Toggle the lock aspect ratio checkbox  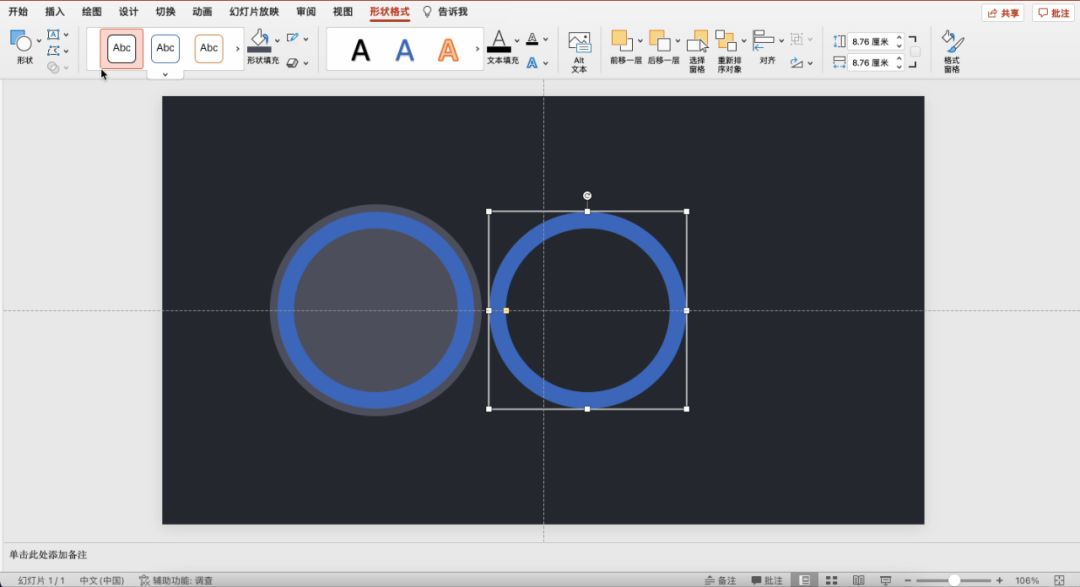click(914, 52)
